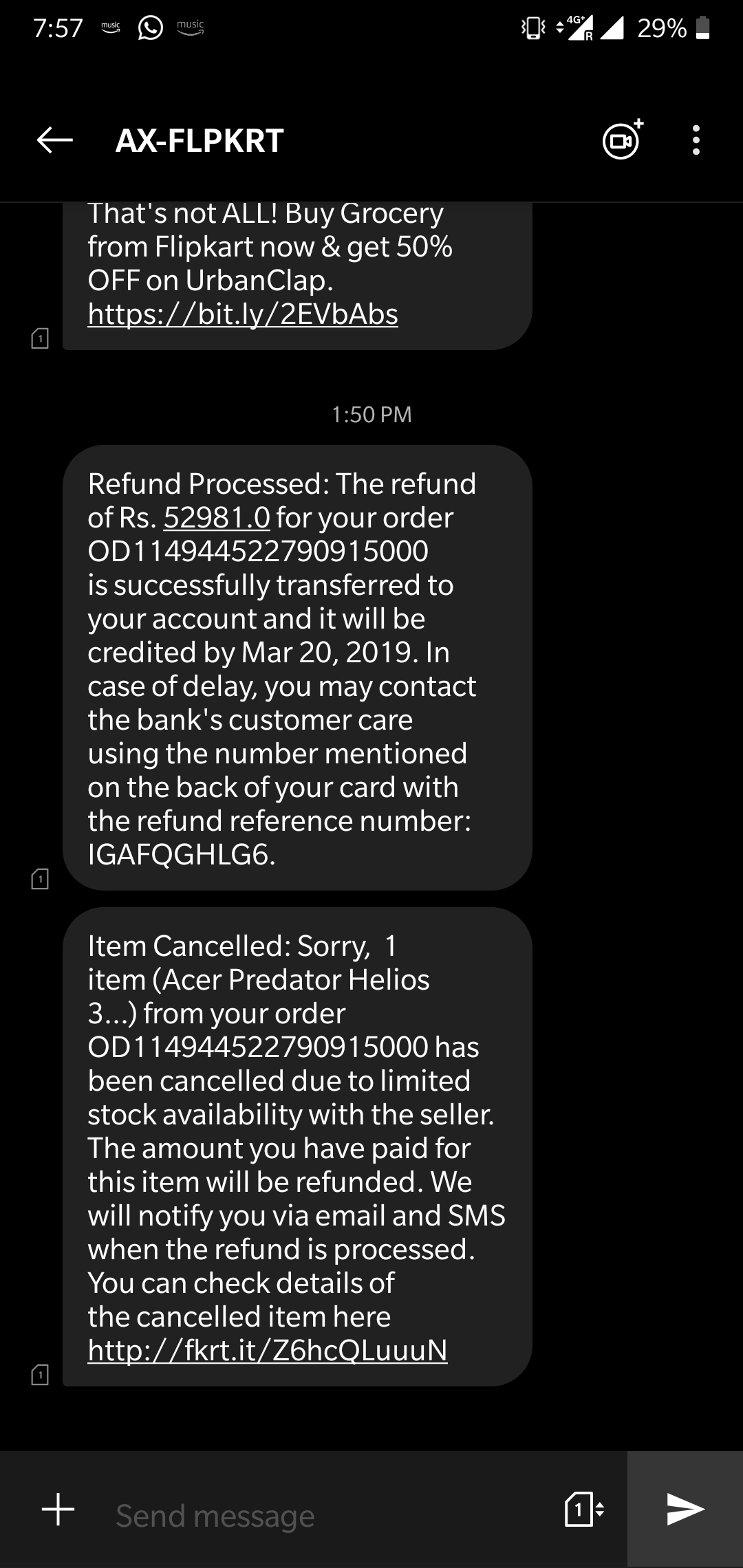Tap the battery indicator in status bar
This screenshot has width=743, height=1568.
point(702,28)
